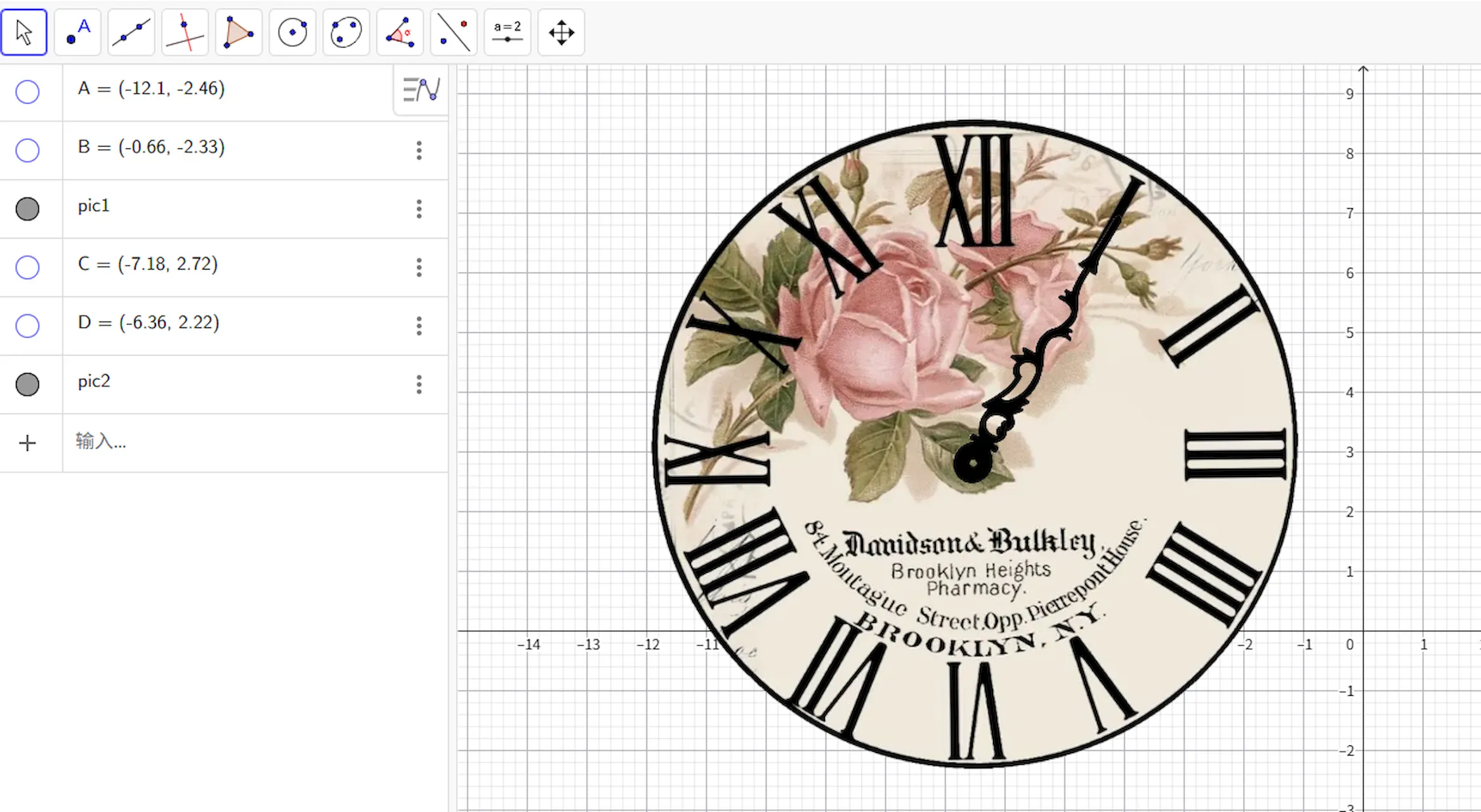This screenshot has width=1481, height=812.
Task: Select the Move Graphics View tool
Action: point(562,33)
